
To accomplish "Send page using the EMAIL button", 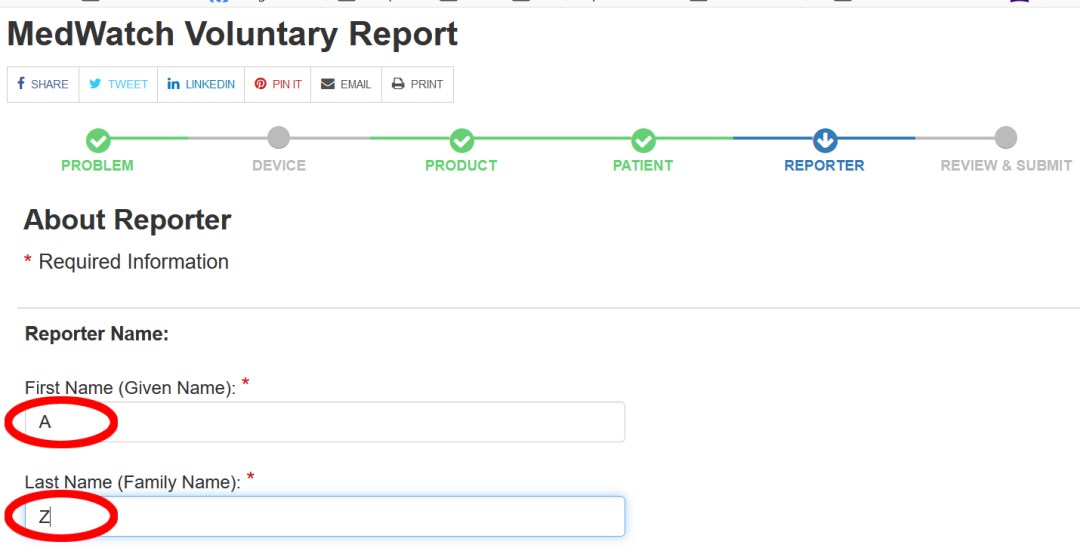I will coord(346,84).
